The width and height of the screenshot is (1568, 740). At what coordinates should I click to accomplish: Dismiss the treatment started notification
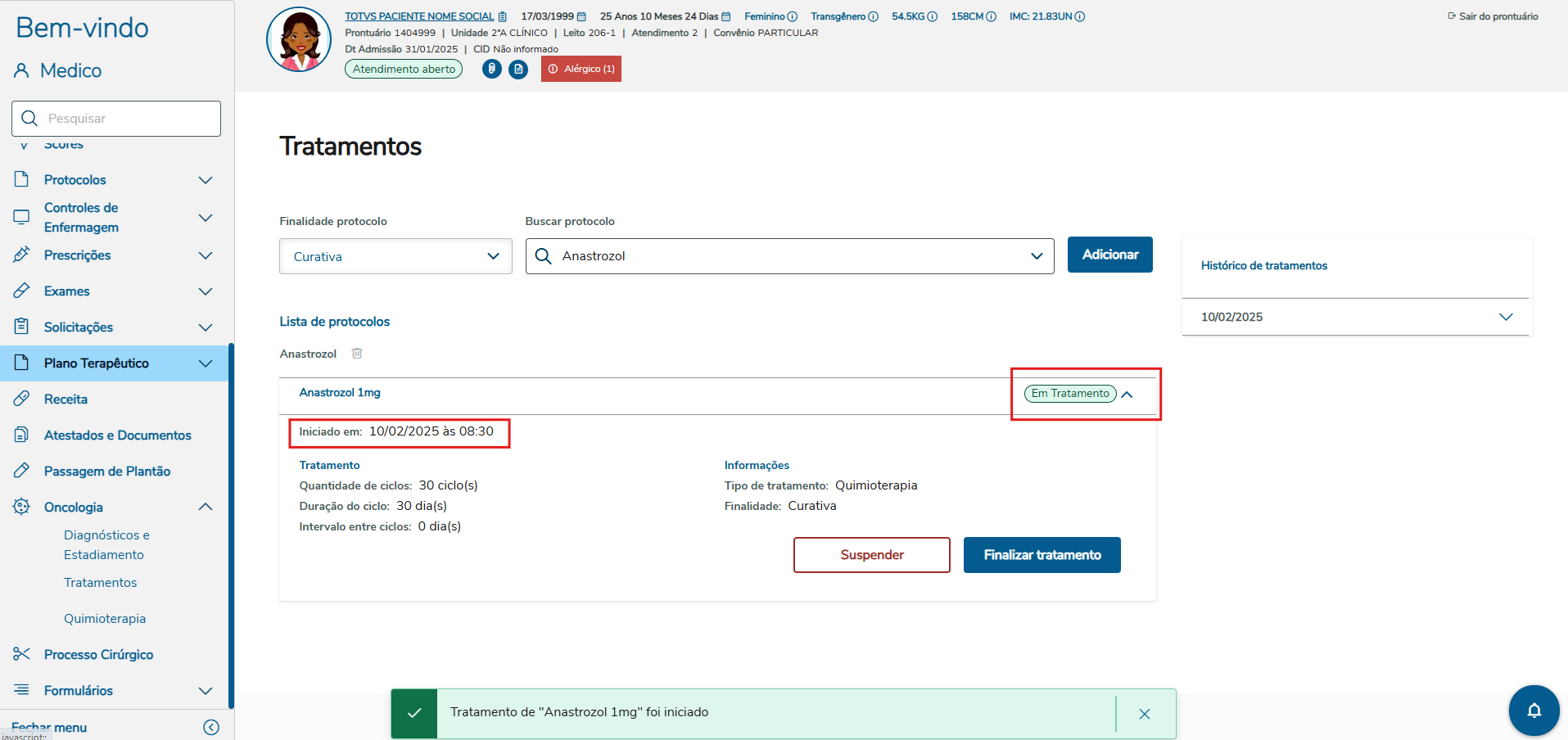coord(1144,714)
